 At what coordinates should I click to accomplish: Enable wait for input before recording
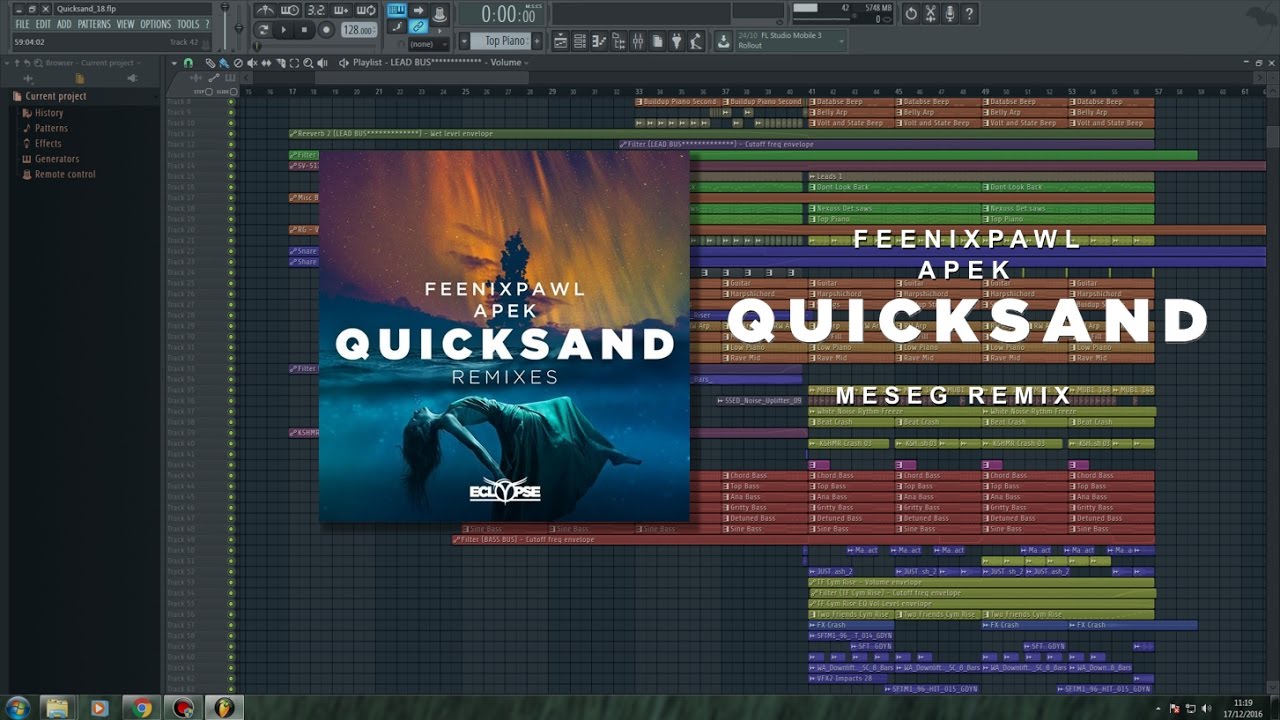pyautogui.click(x=290, y=11)
